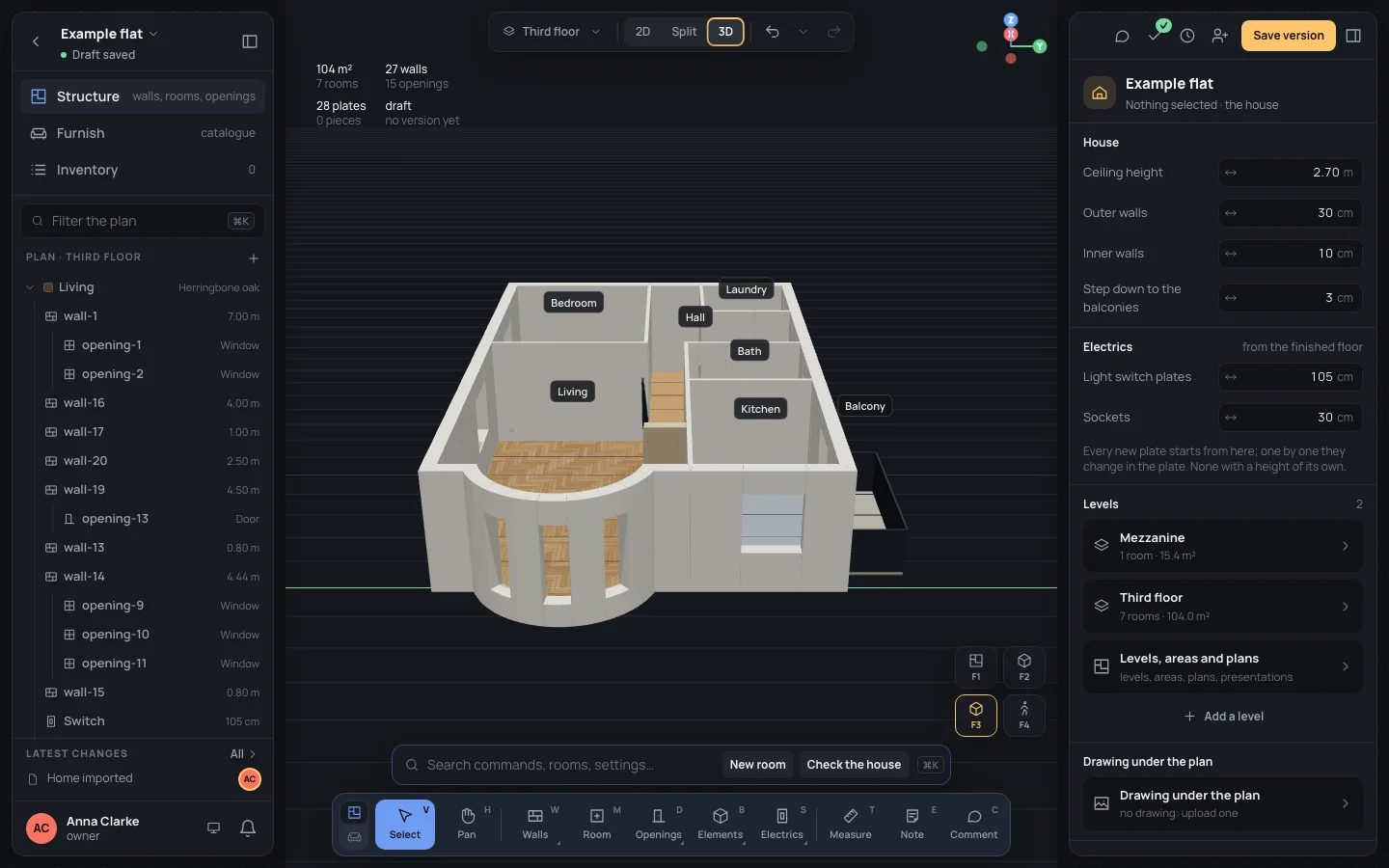Select the Note tool
1389x868 pixels.
(x=912, y=825)
